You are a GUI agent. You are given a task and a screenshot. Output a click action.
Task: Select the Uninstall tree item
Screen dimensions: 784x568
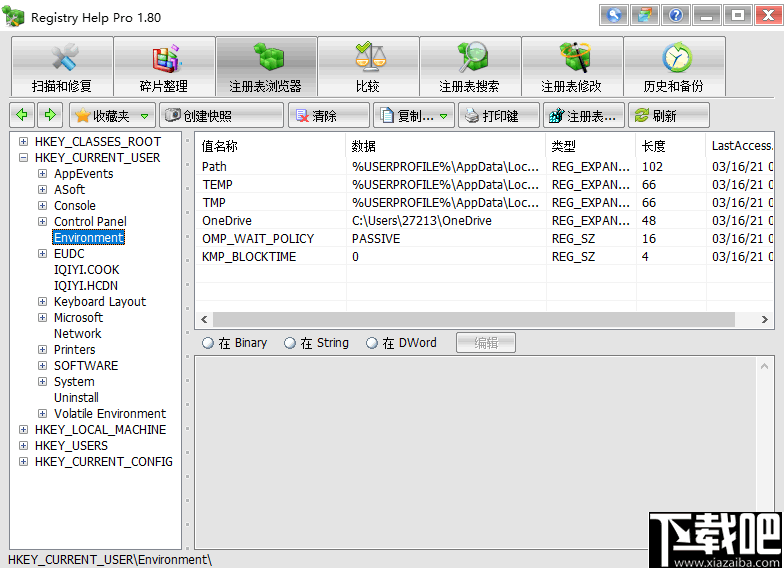pos(76,398)
